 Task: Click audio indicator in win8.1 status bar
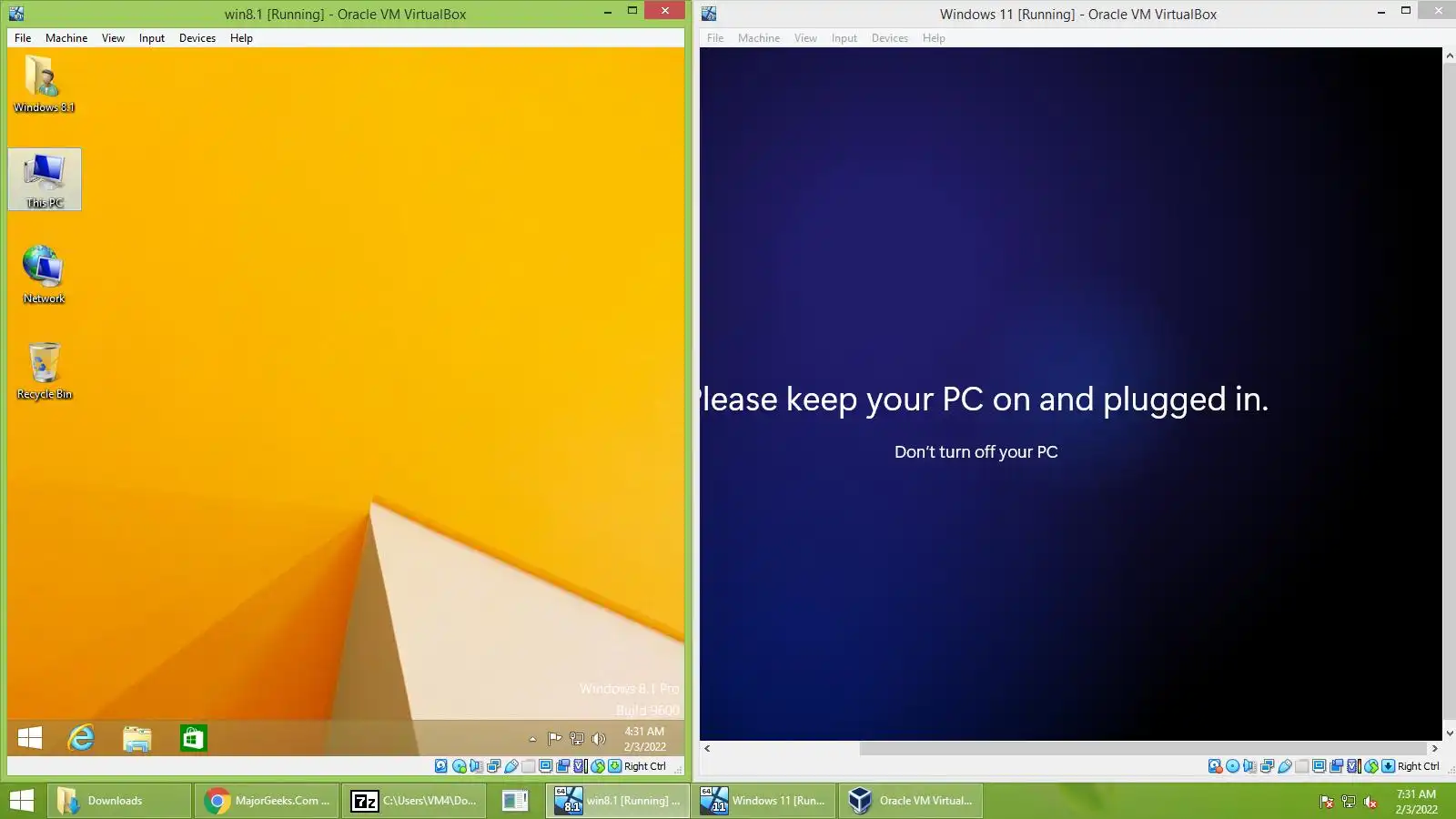pyautogui.click(x=476, y=766)
